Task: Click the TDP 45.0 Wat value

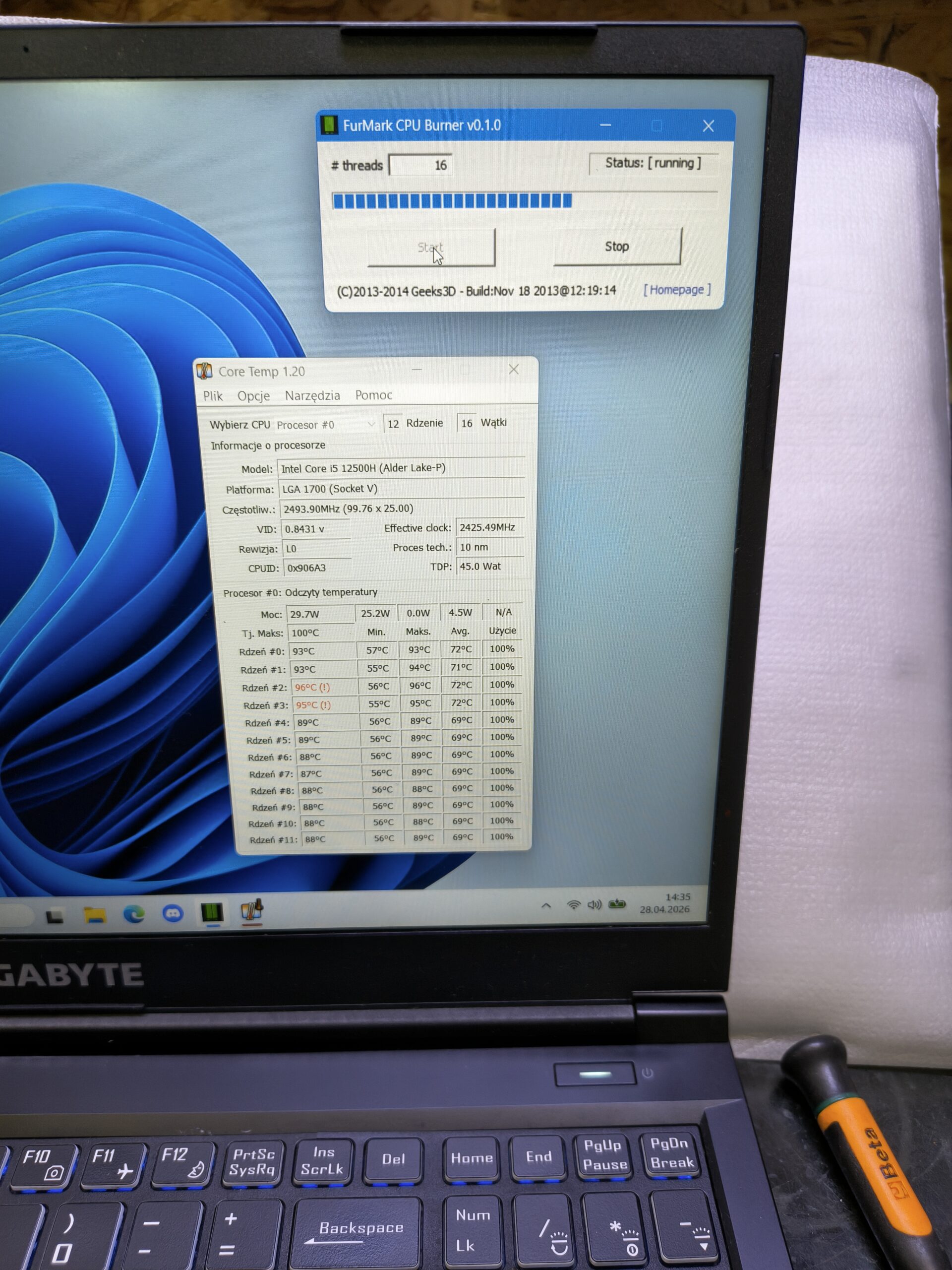Action: click(491, 566)
